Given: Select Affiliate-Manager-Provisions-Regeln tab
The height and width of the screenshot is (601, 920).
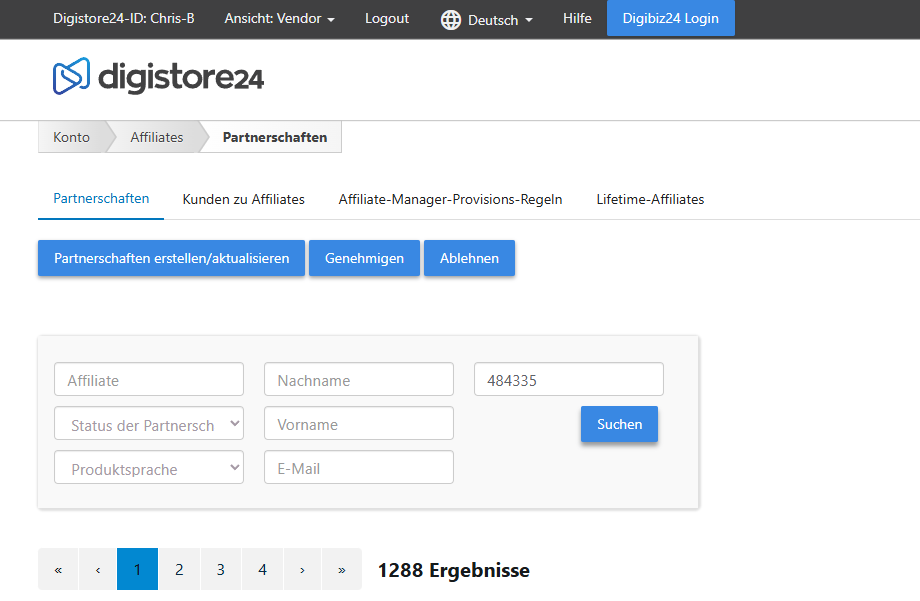Looking at the screenshot, I should click(450, 199).
